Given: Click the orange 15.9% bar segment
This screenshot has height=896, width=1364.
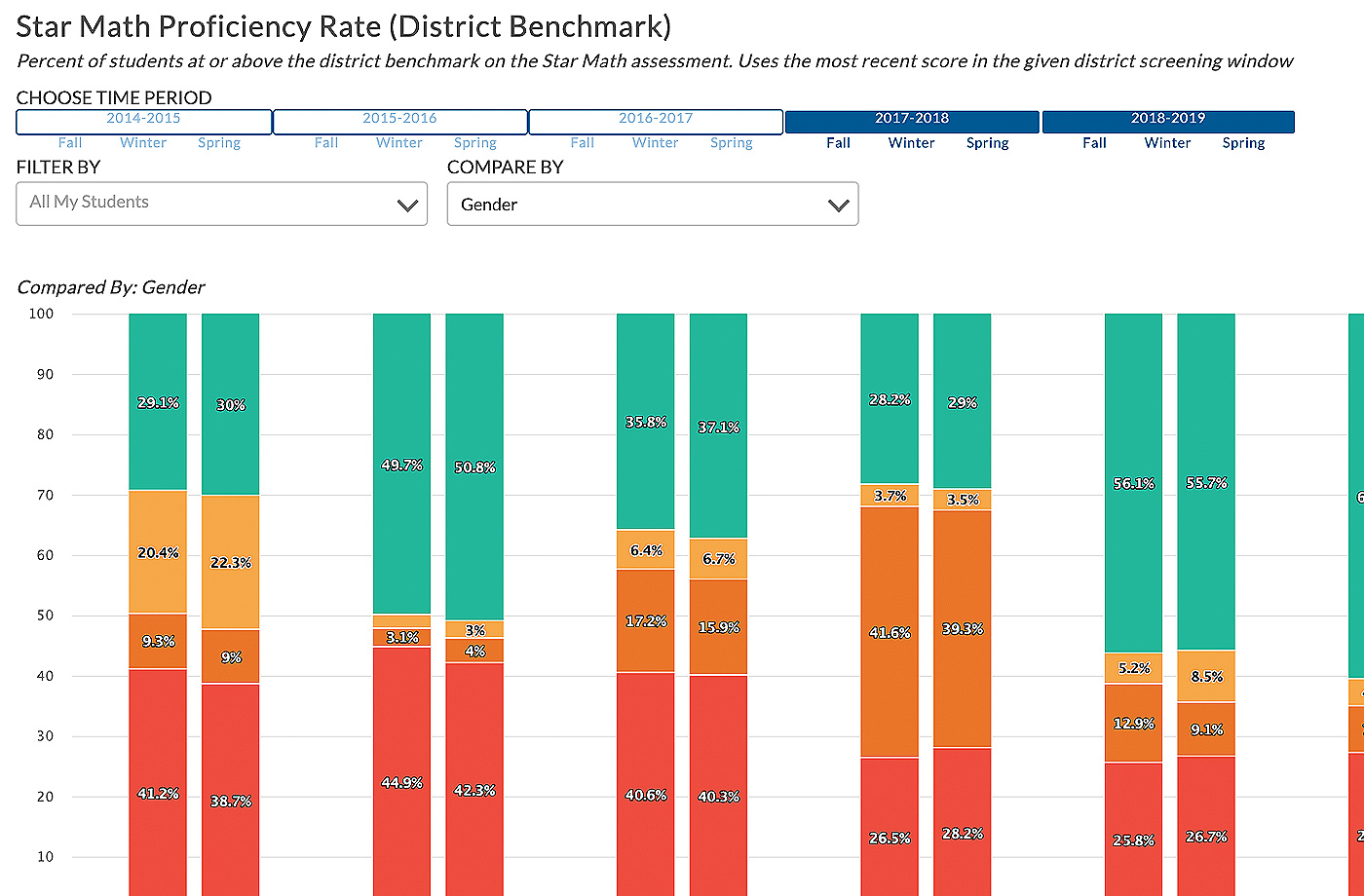Looking at the screenshot, I should (x=719, y=627).
